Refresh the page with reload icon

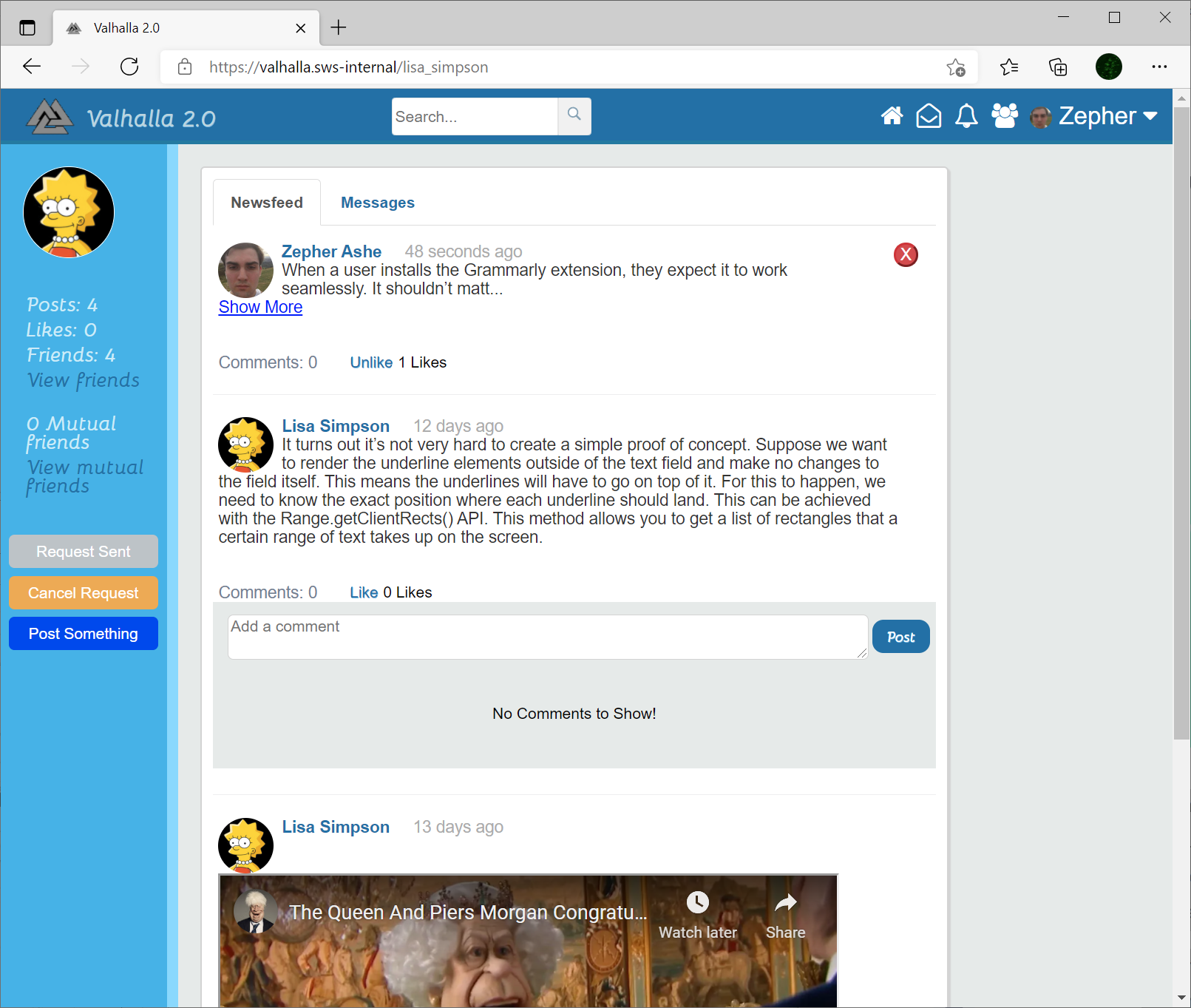click(129, 67)
